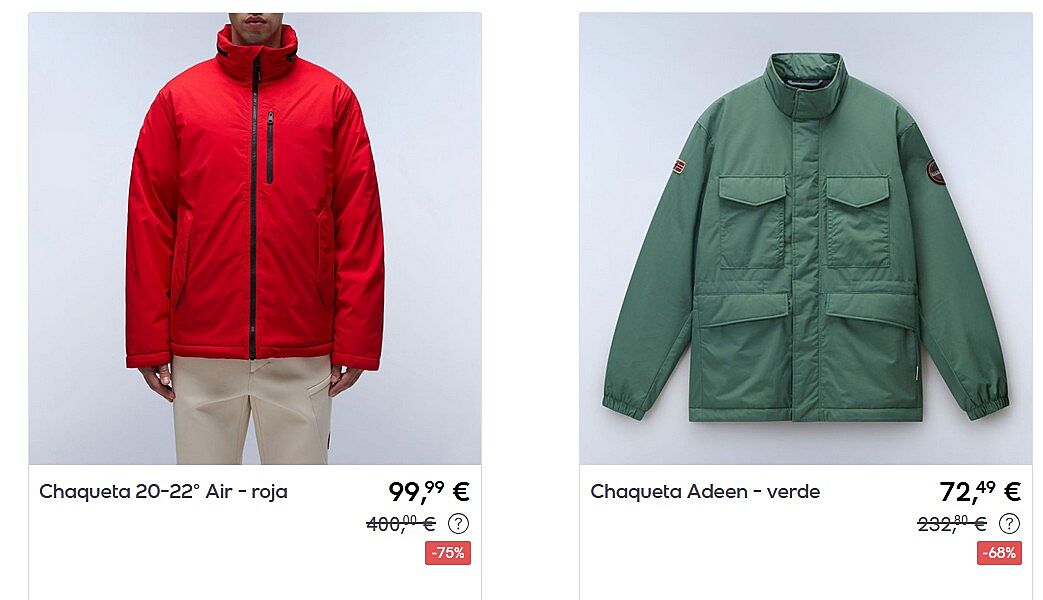Click crossed-out 232,80 € original price
Viewport: 1043px width, 600px height.
tap(952, 524)
